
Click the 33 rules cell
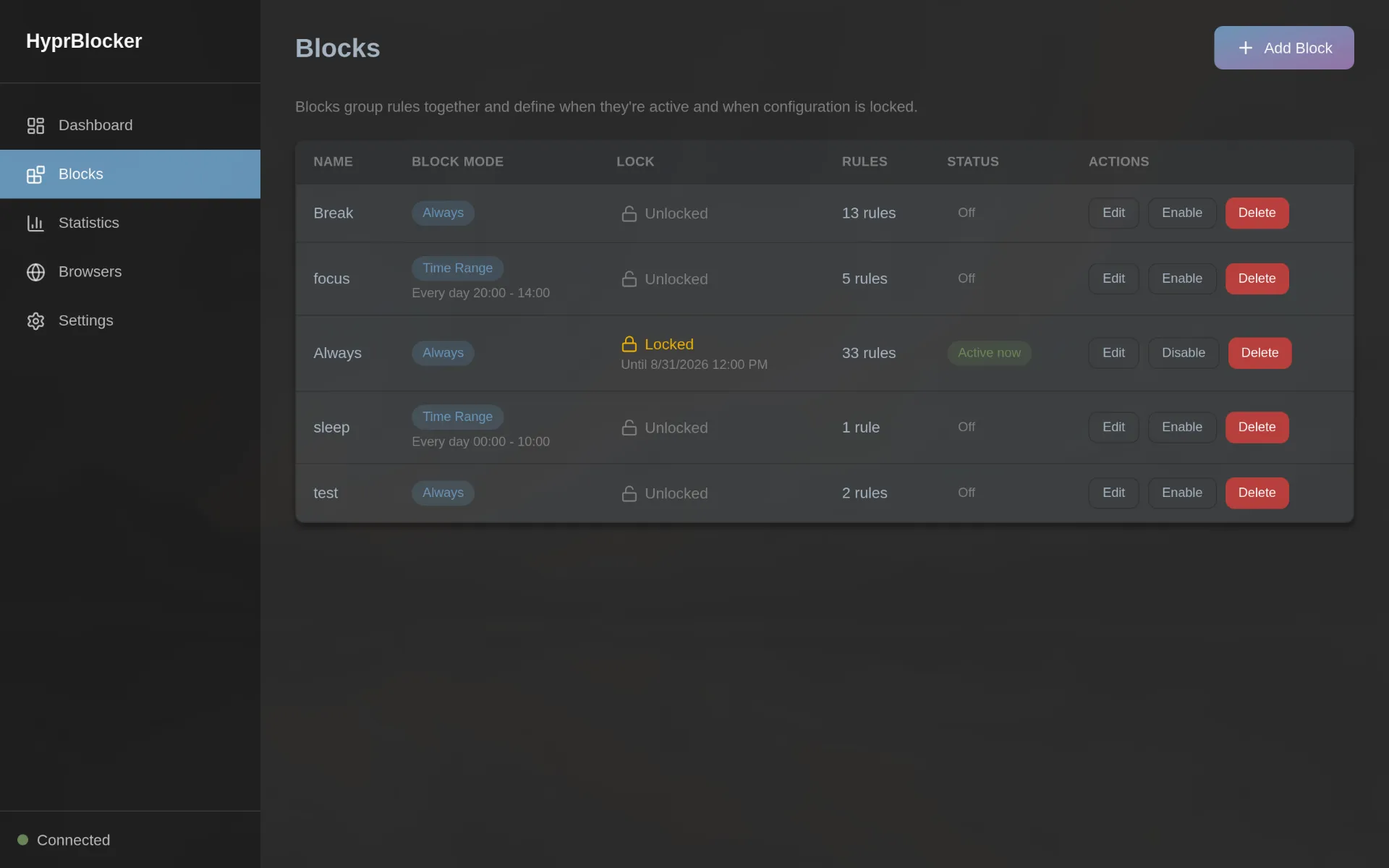(x=868, y=353)
